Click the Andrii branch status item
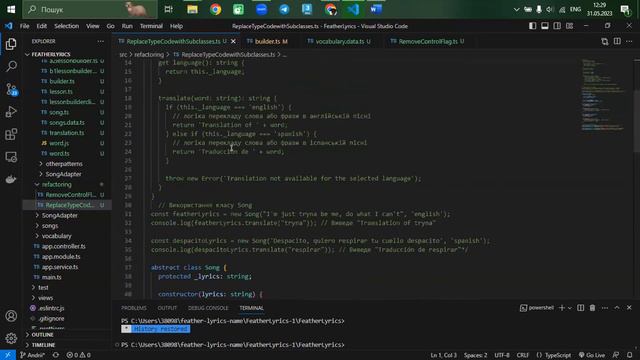 33,355
